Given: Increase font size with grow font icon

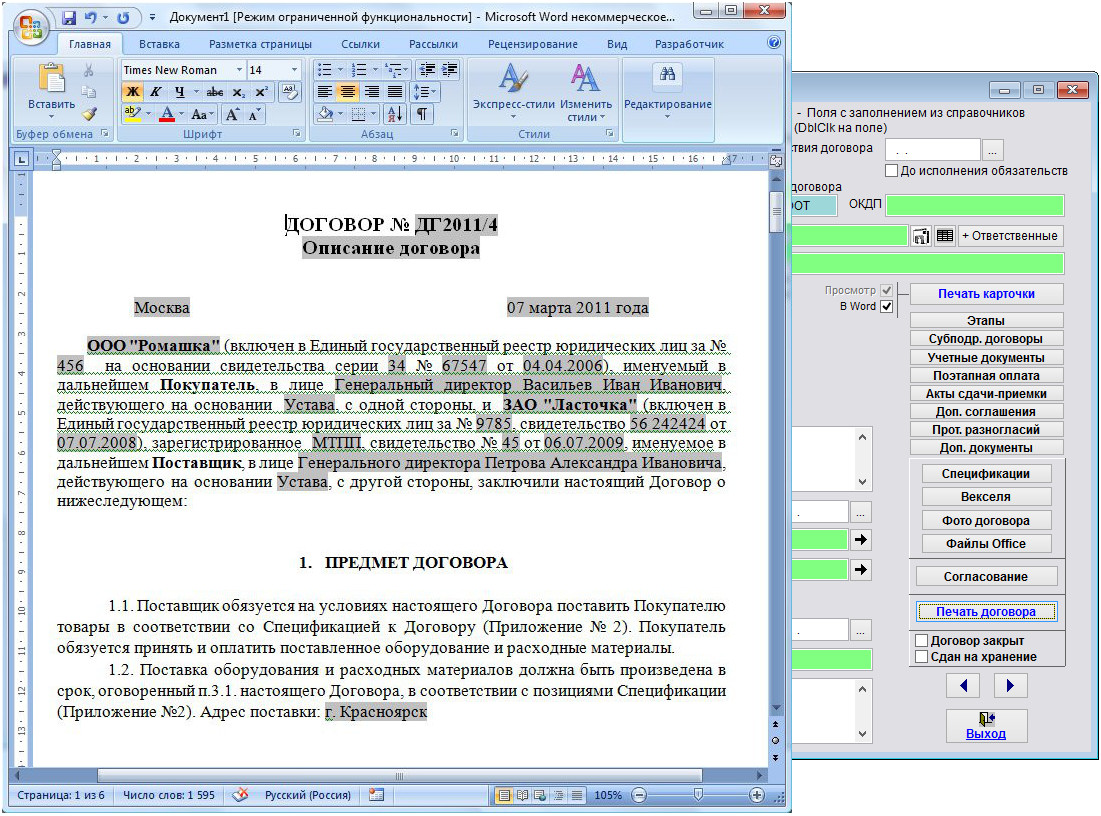Looking at the screenshot, I should tap(232, 114).
